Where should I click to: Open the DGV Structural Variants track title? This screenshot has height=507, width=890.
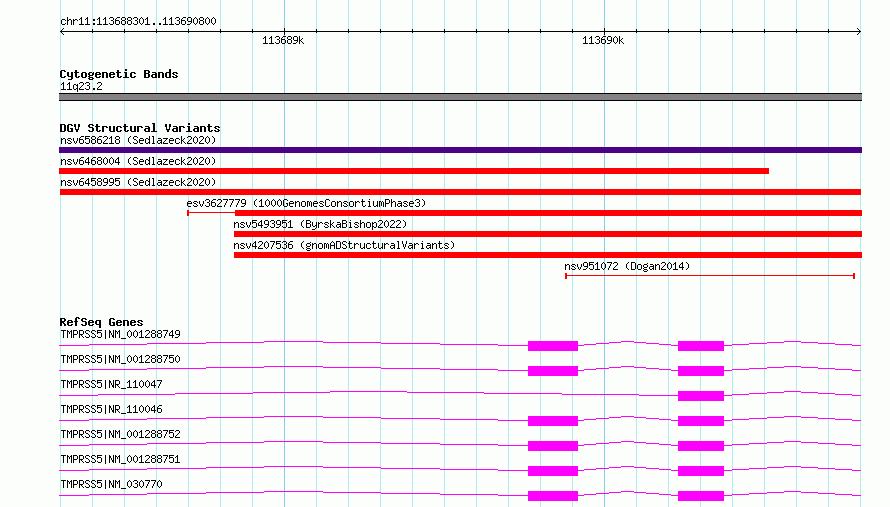[x=140, y=128]
